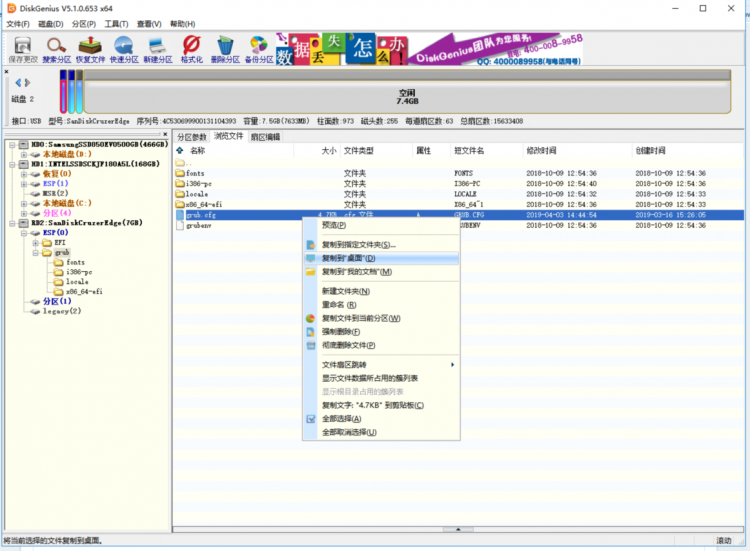Go to previous disk with left arrow

(x=18, y=83)
